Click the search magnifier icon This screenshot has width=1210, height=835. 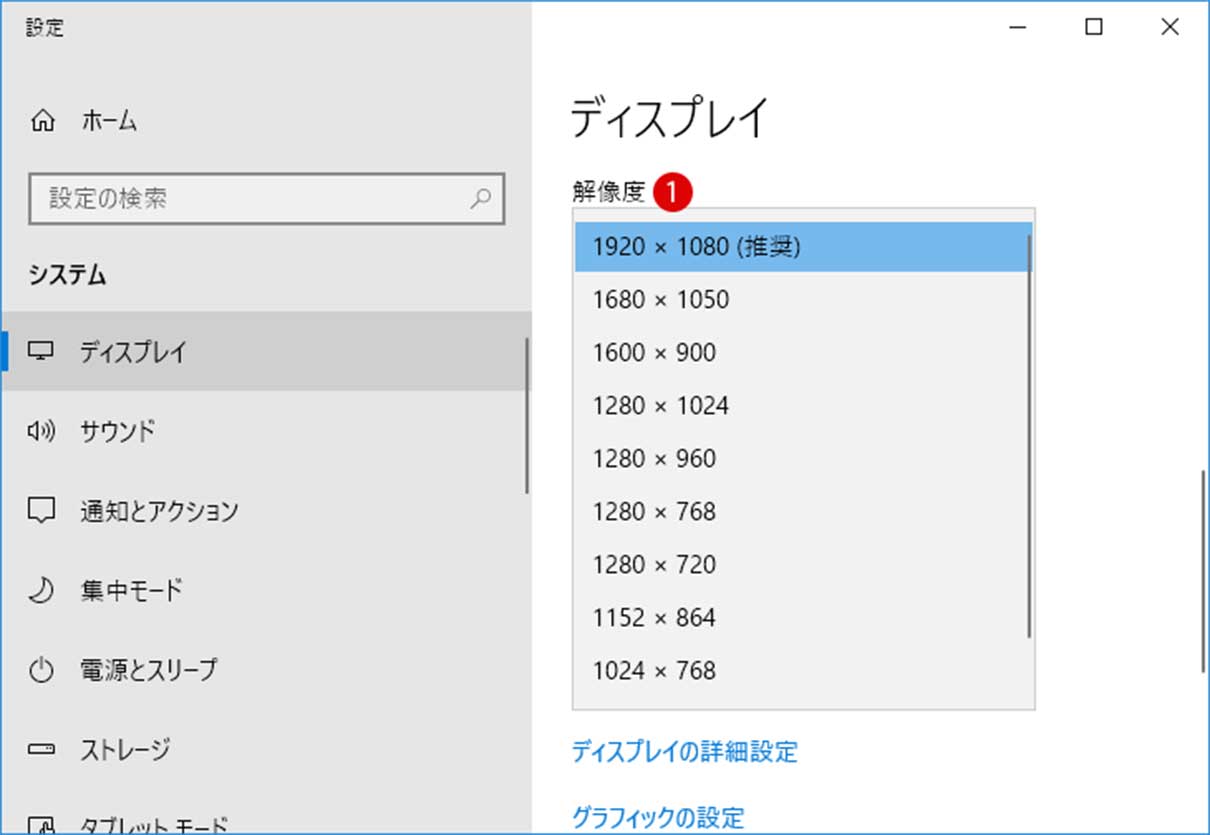(480, 198)
